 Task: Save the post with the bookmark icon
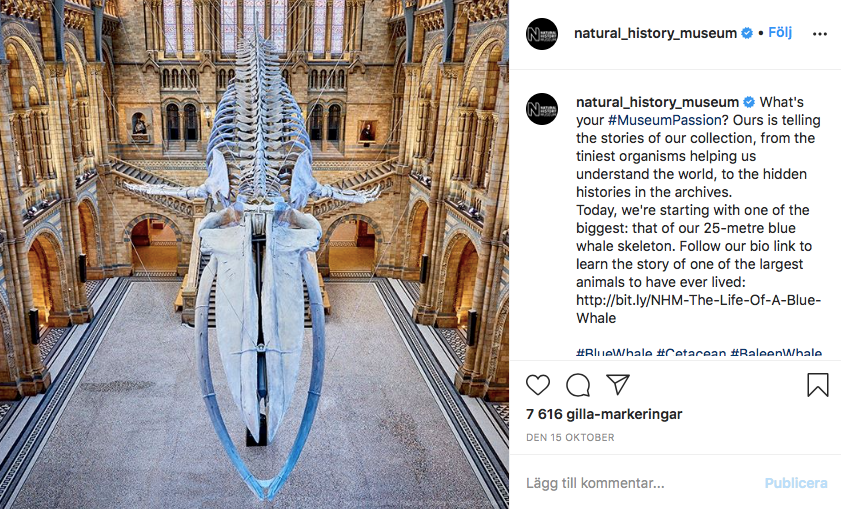point(817,385)
